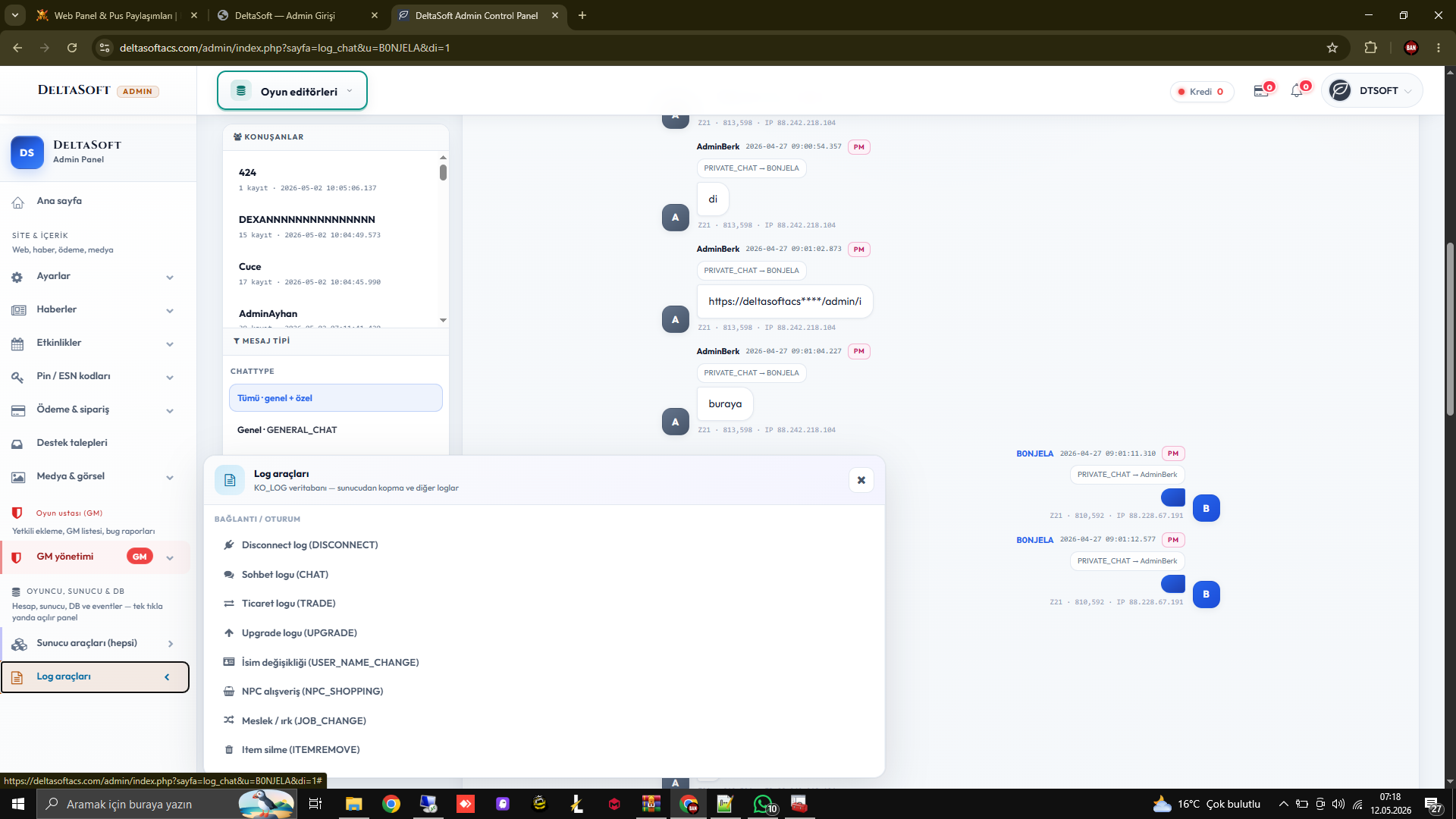Select Tümü · genel + özel chat filter
Viewport: 1456px width, 819px height.
[x=335, y=398]
